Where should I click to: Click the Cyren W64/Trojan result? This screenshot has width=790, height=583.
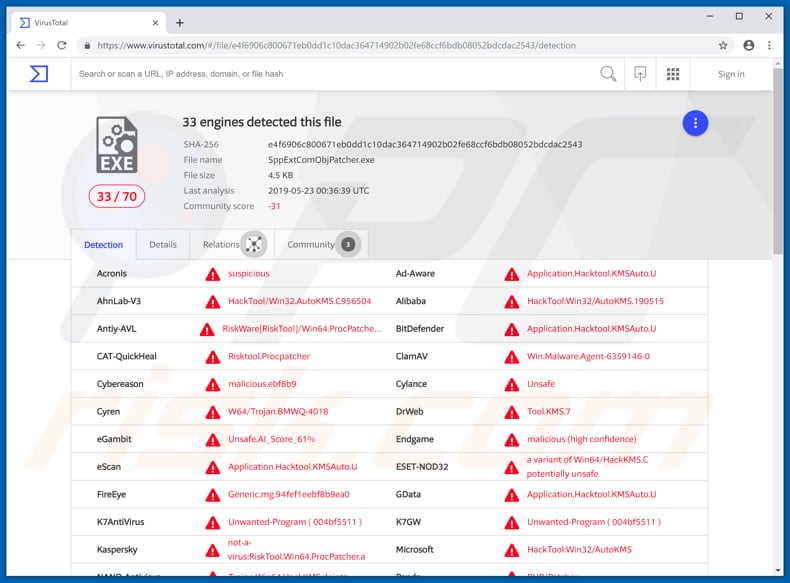278,412
